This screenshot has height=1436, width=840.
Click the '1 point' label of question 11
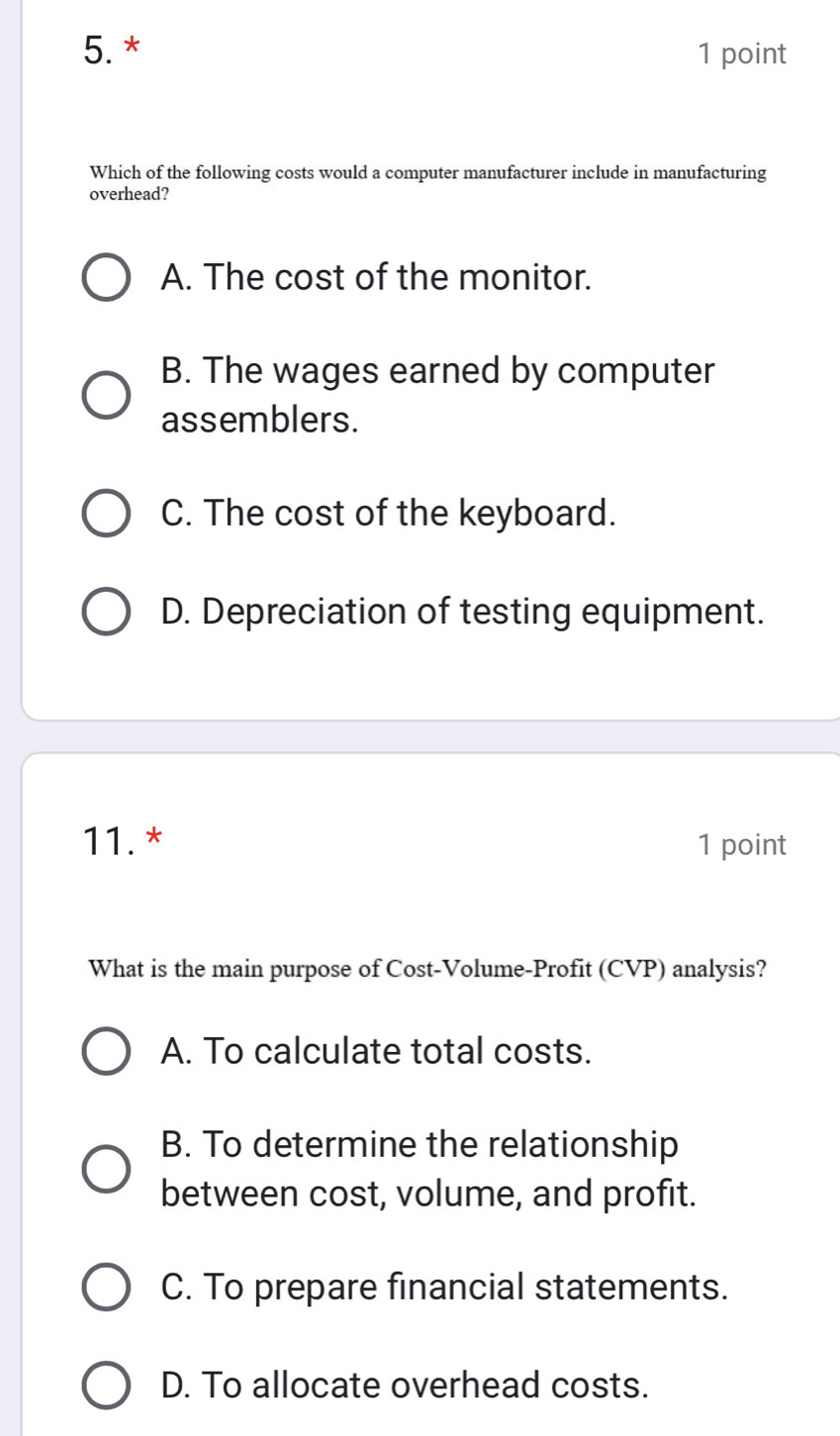coord(741,845)
